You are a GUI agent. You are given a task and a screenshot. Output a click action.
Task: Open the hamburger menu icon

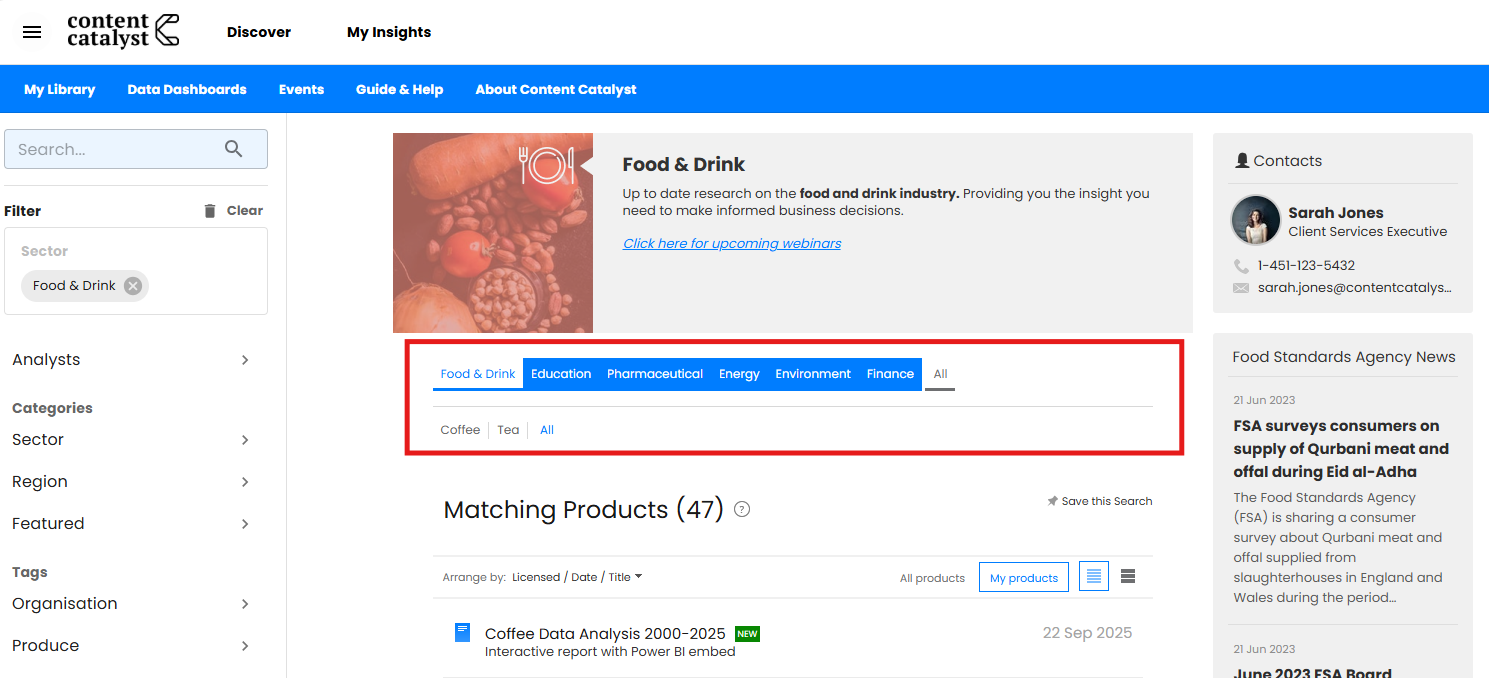point(32,32)
